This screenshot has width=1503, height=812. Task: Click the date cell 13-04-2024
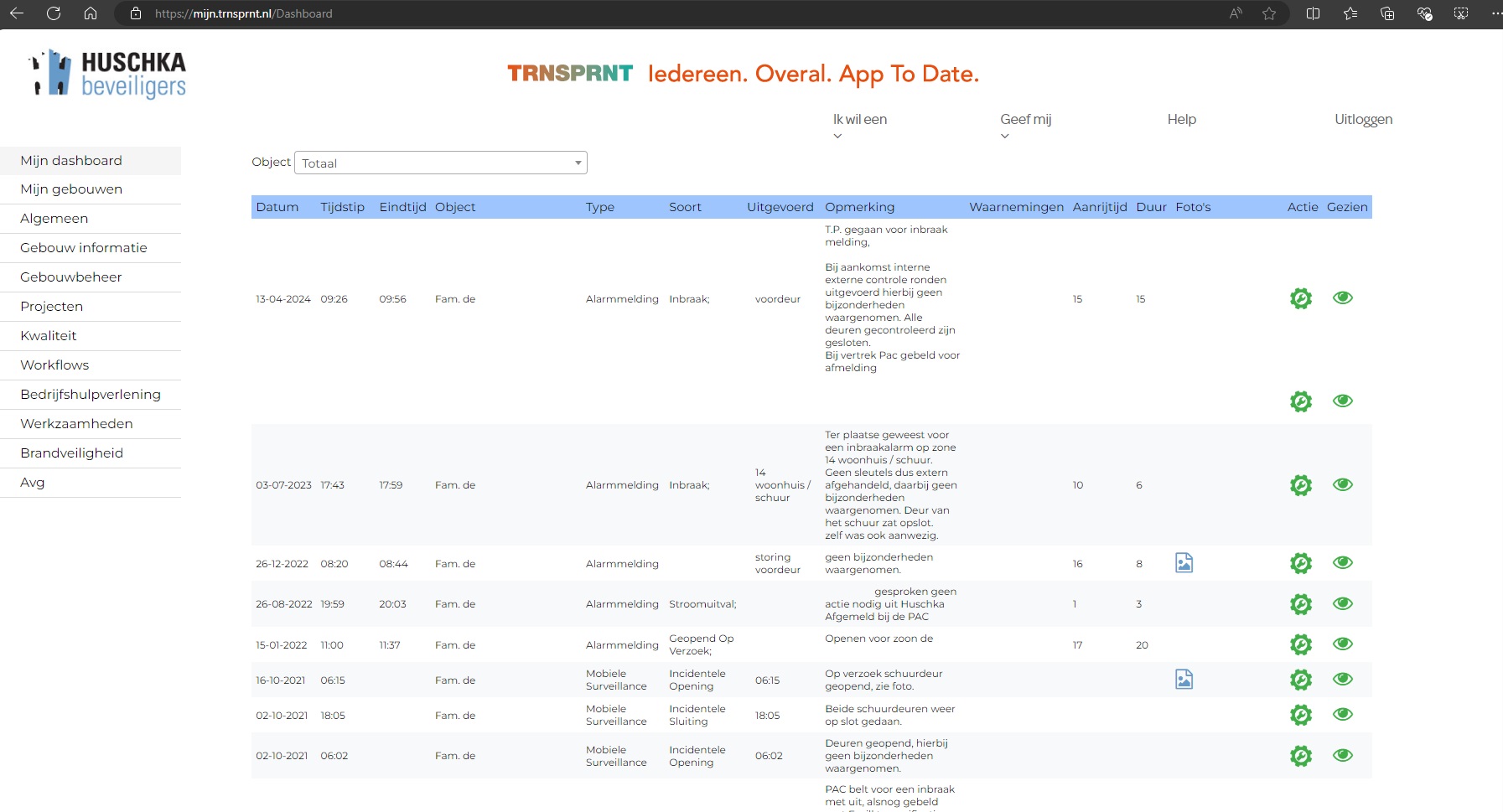point(283,299)
